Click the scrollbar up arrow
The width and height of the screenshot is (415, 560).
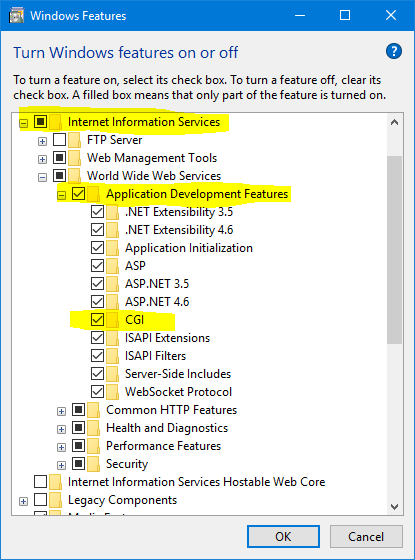pyautogui.click(x=394, y=122)
